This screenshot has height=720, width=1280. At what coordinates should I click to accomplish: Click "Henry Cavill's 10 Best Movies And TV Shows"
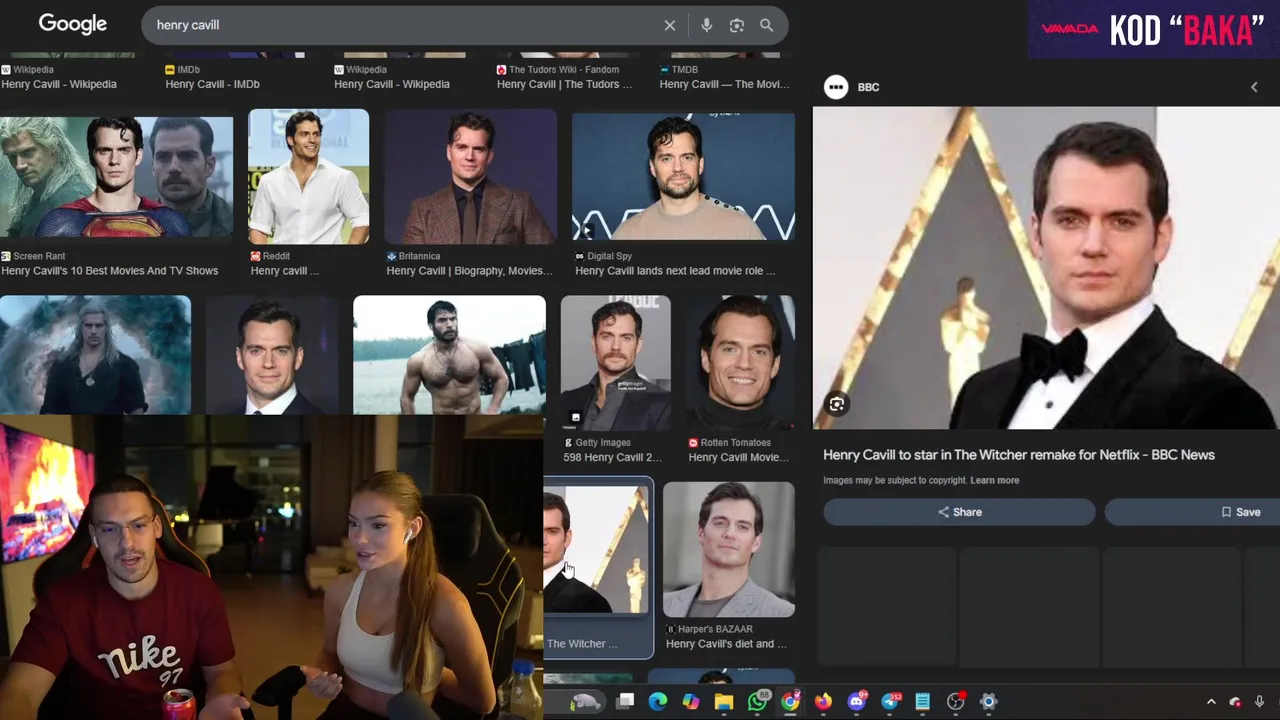click(109, 271)
